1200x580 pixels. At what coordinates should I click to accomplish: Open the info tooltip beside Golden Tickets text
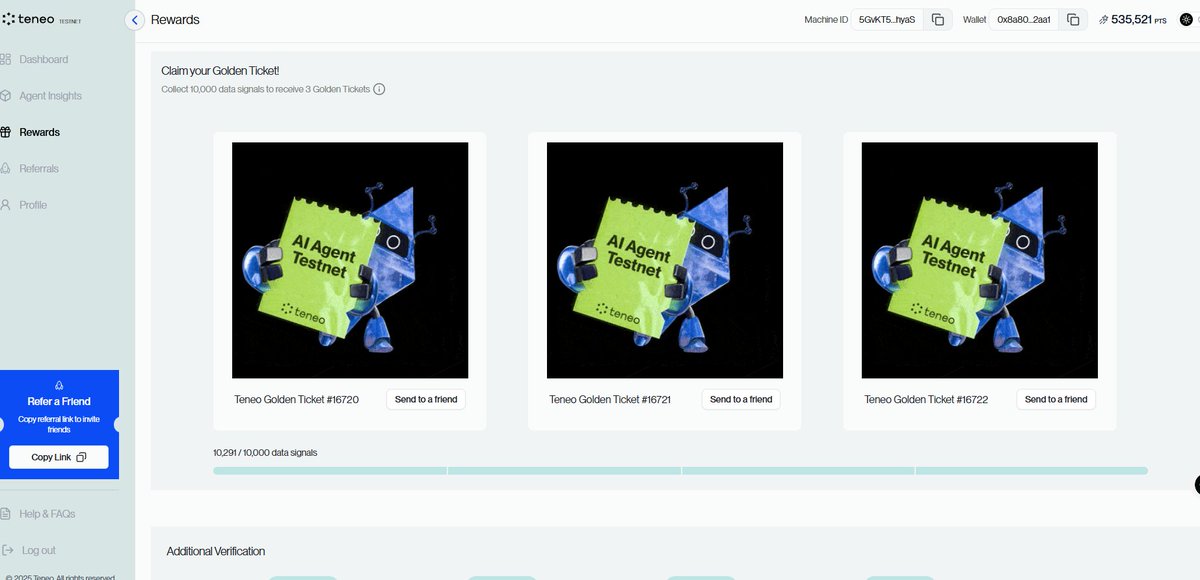379,89
